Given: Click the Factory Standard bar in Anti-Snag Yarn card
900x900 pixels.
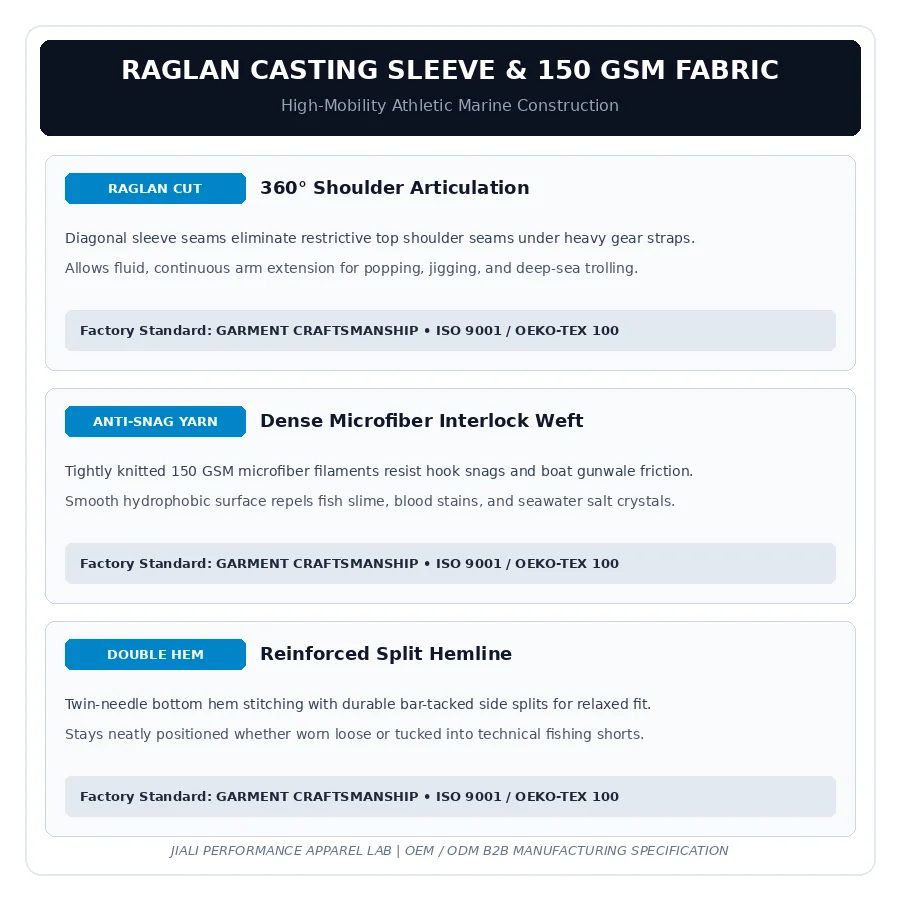Looking at the screenshot, I should click(x=450, y=564).
